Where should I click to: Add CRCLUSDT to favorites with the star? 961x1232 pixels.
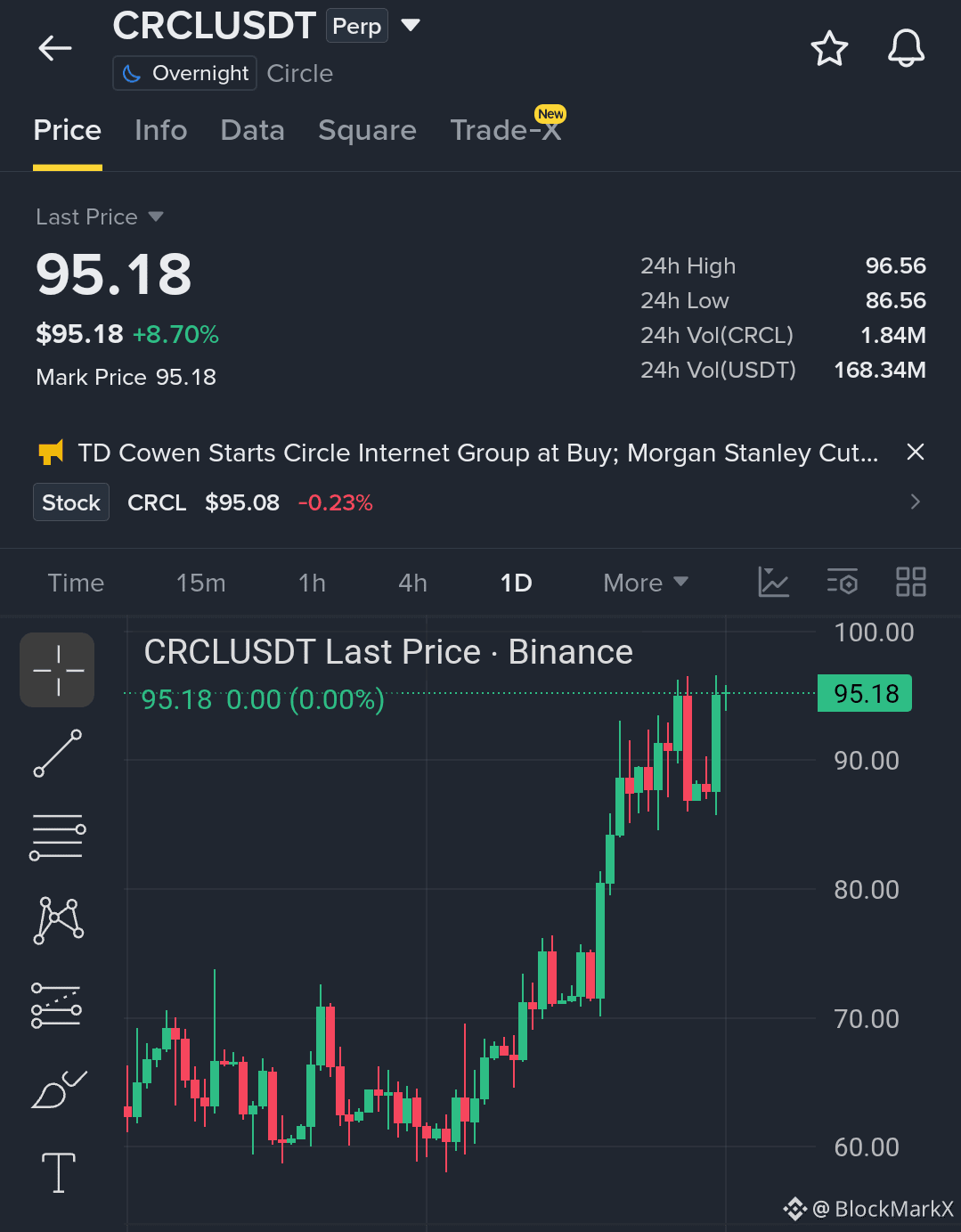coord(829,48)
